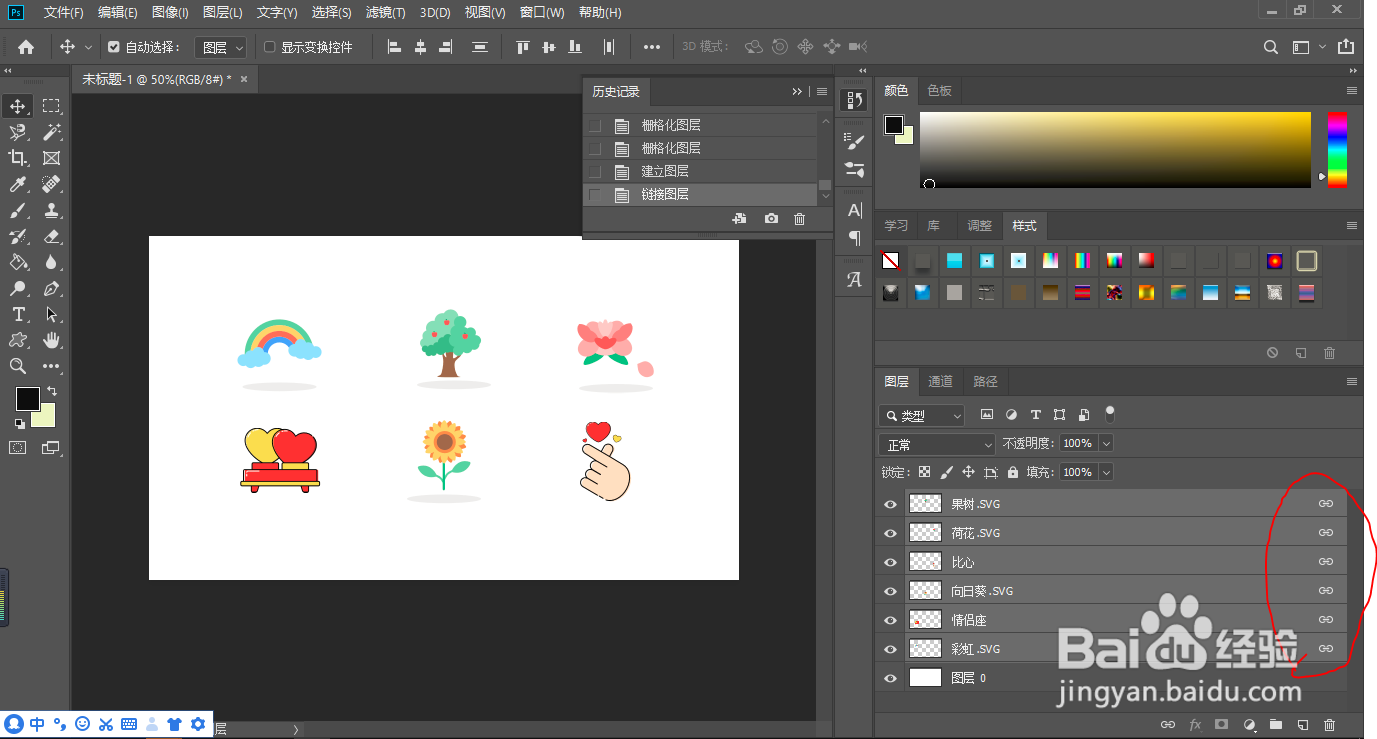This screenshot has width=1377, height=739.
Task: Collapse History panel with double arrows
Action: [797, 91]
